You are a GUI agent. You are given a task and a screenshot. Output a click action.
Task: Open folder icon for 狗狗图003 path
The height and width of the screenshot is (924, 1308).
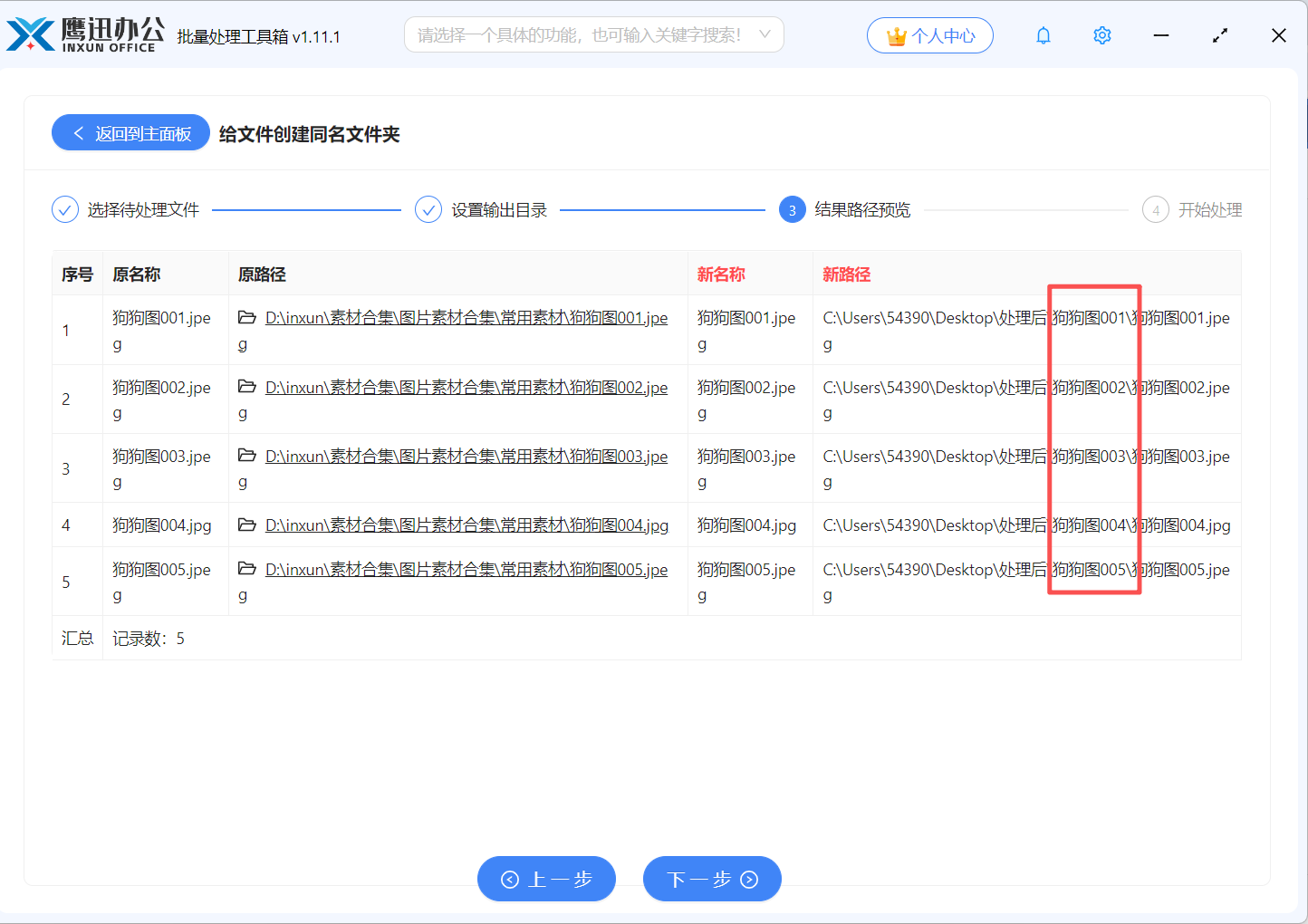246,456
